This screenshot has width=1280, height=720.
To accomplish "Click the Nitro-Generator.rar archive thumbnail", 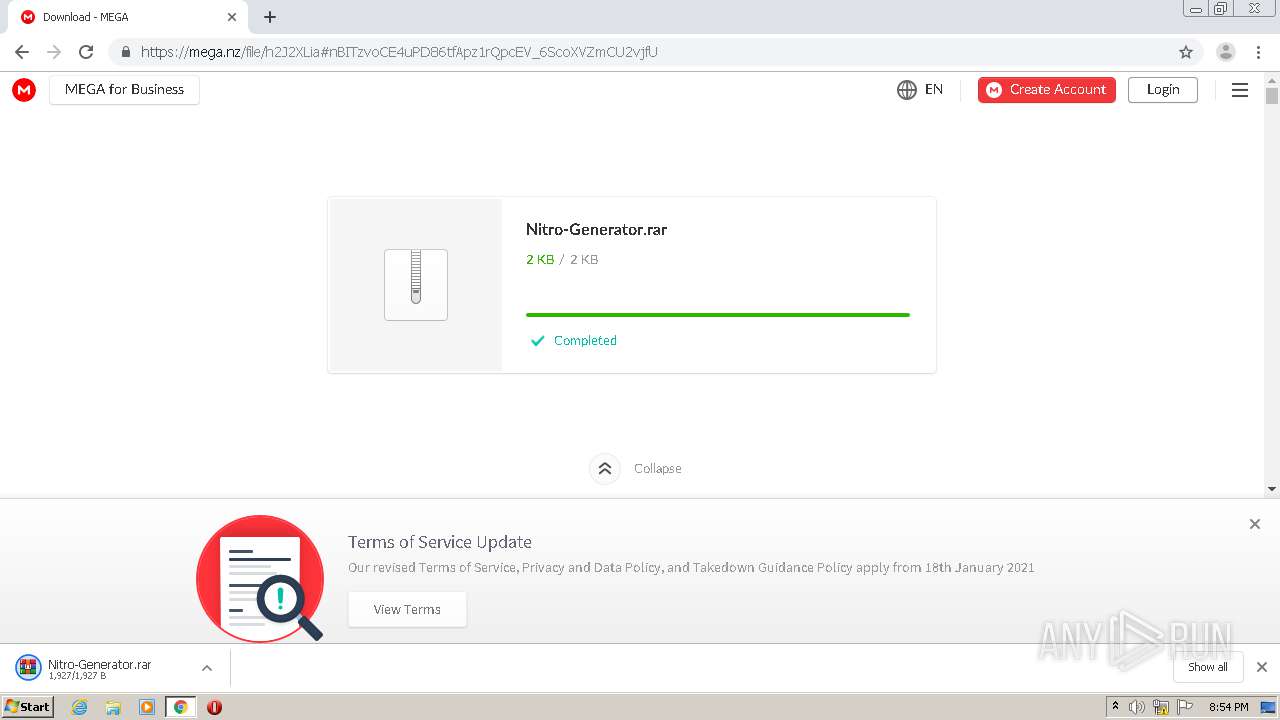I will click(416, 285).
